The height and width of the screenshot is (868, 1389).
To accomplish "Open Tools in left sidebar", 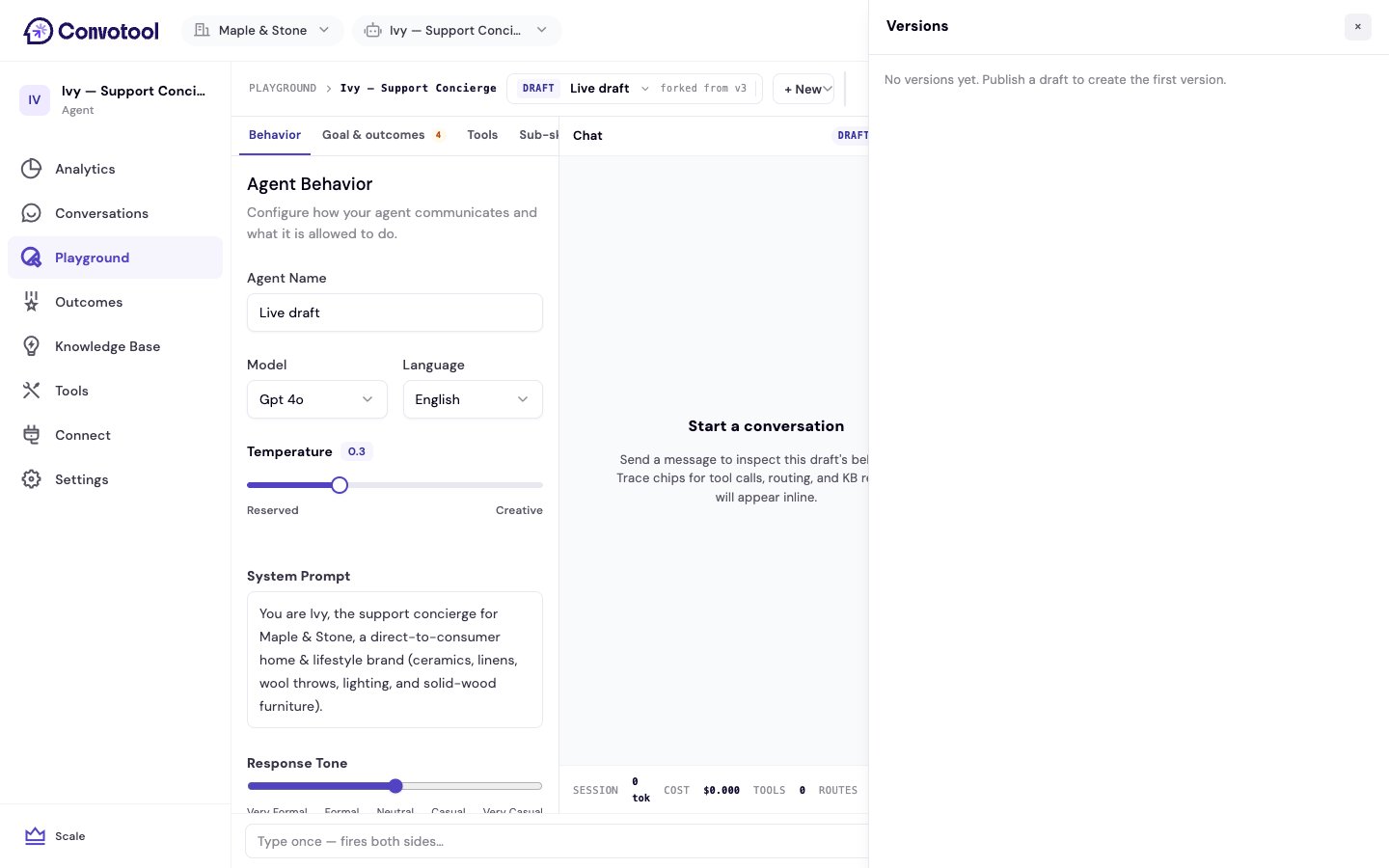I will point(115,391).
